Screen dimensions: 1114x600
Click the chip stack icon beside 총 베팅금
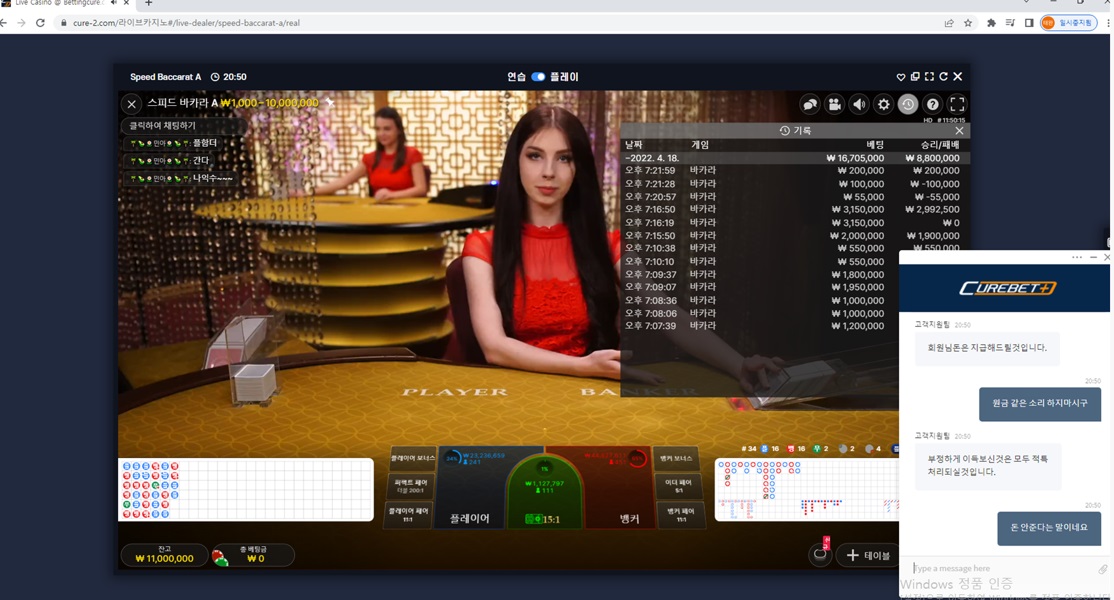click(220, 557)
